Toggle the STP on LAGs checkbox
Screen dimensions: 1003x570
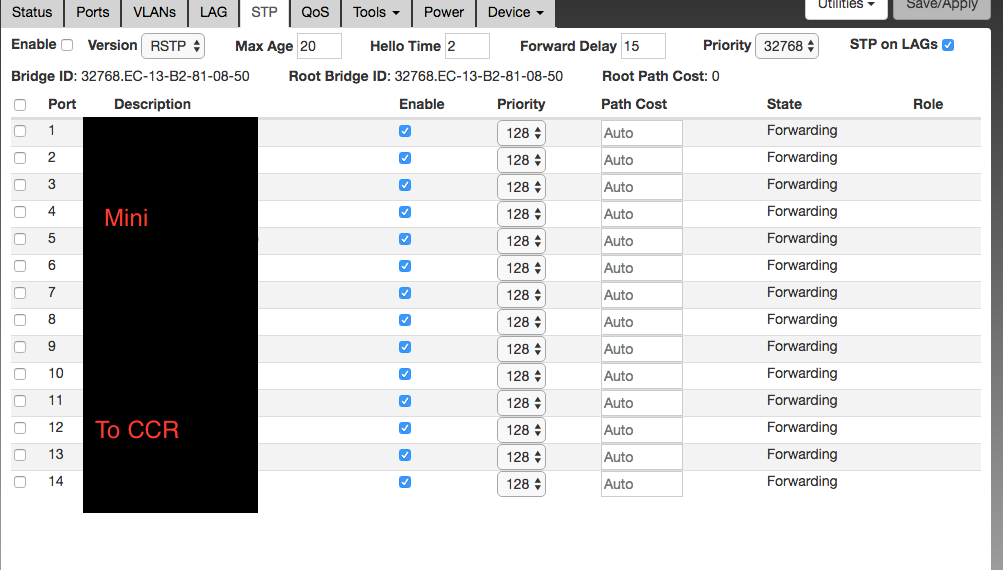coord(948,45)
